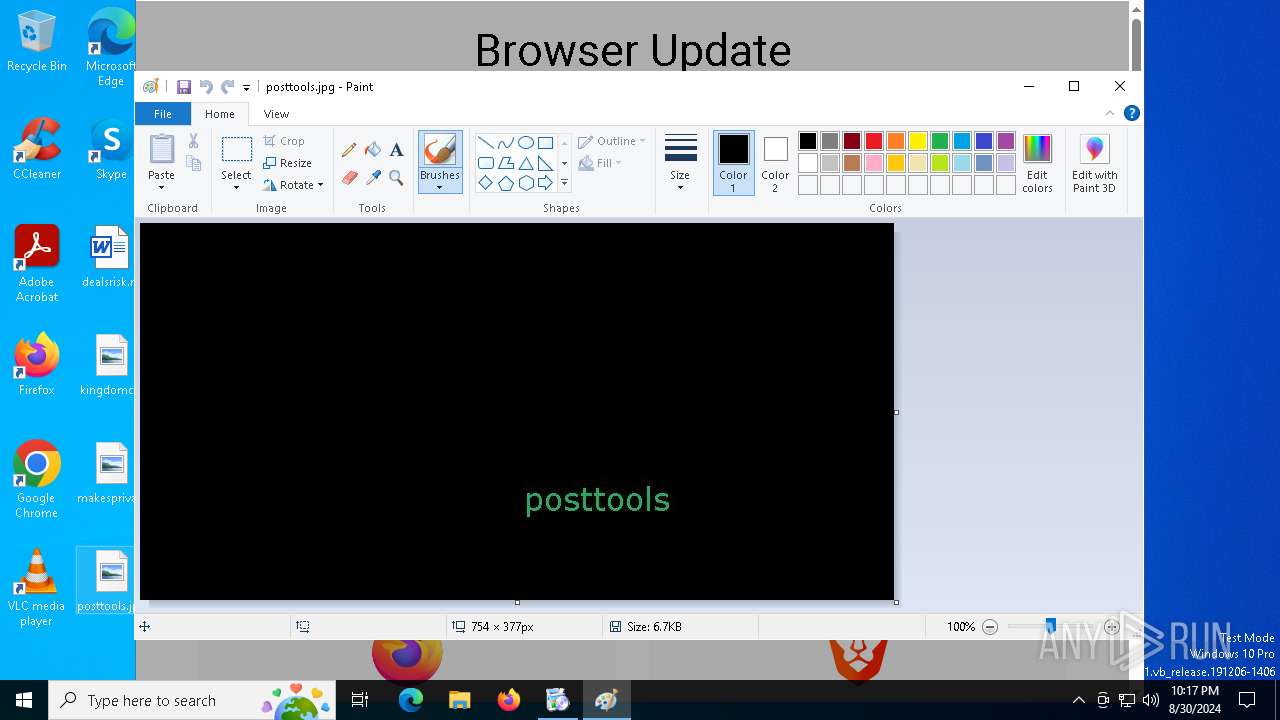Activate the Color 2 background box
This screenshot has height=720, width=1280.
tap(775, 162)
